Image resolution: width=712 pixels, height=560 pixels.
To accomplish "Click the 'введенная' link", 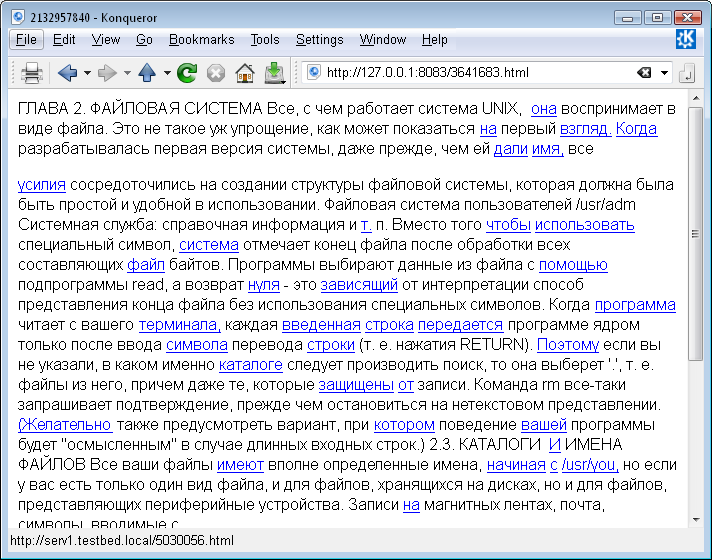I will pos(321,325).
